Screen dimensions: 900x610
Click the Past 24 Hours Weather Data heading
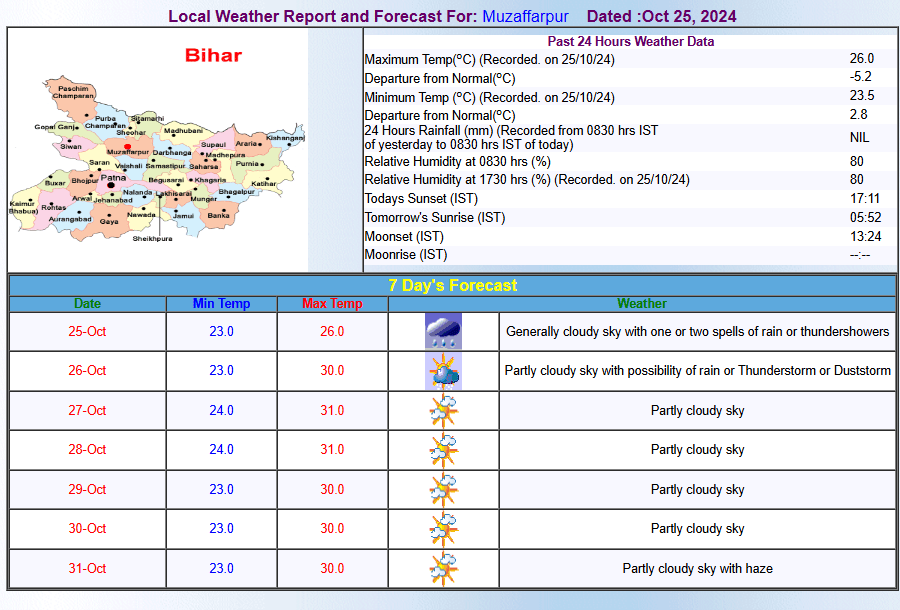coord(630,41)
